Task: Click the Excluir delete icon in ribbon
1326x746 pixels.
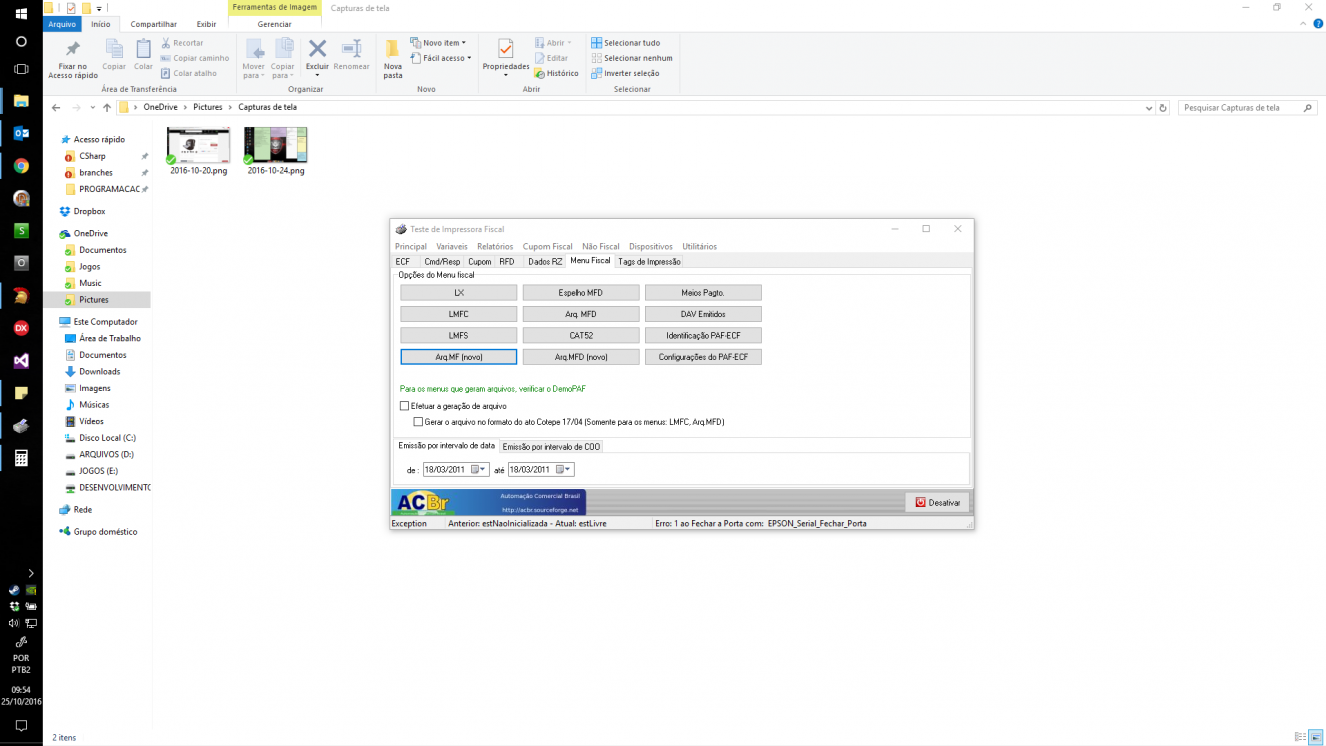Action: (x=317, y=49)
